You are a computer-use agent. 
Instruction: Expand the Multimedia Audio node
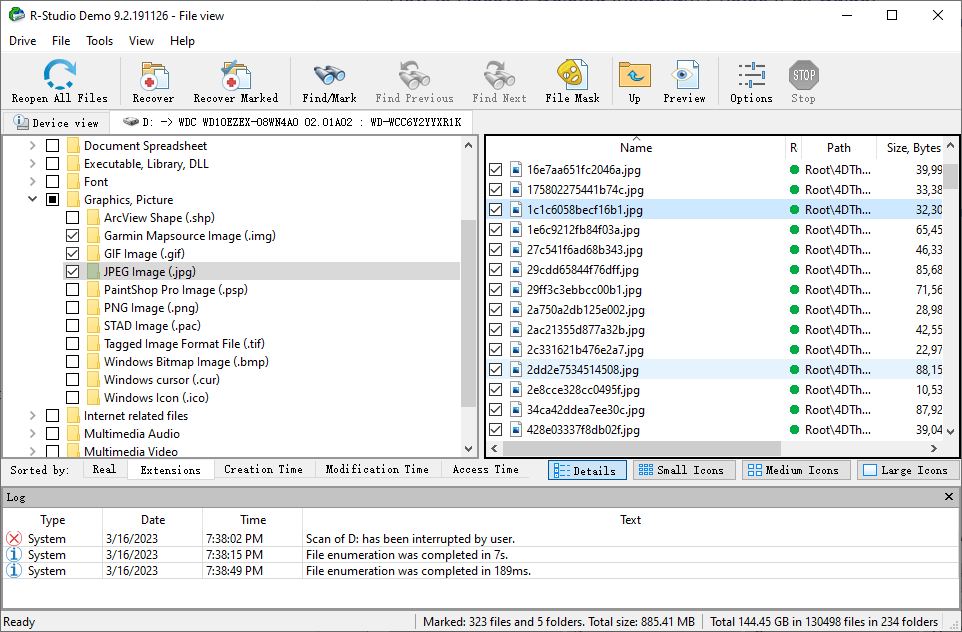click(33, 433)
